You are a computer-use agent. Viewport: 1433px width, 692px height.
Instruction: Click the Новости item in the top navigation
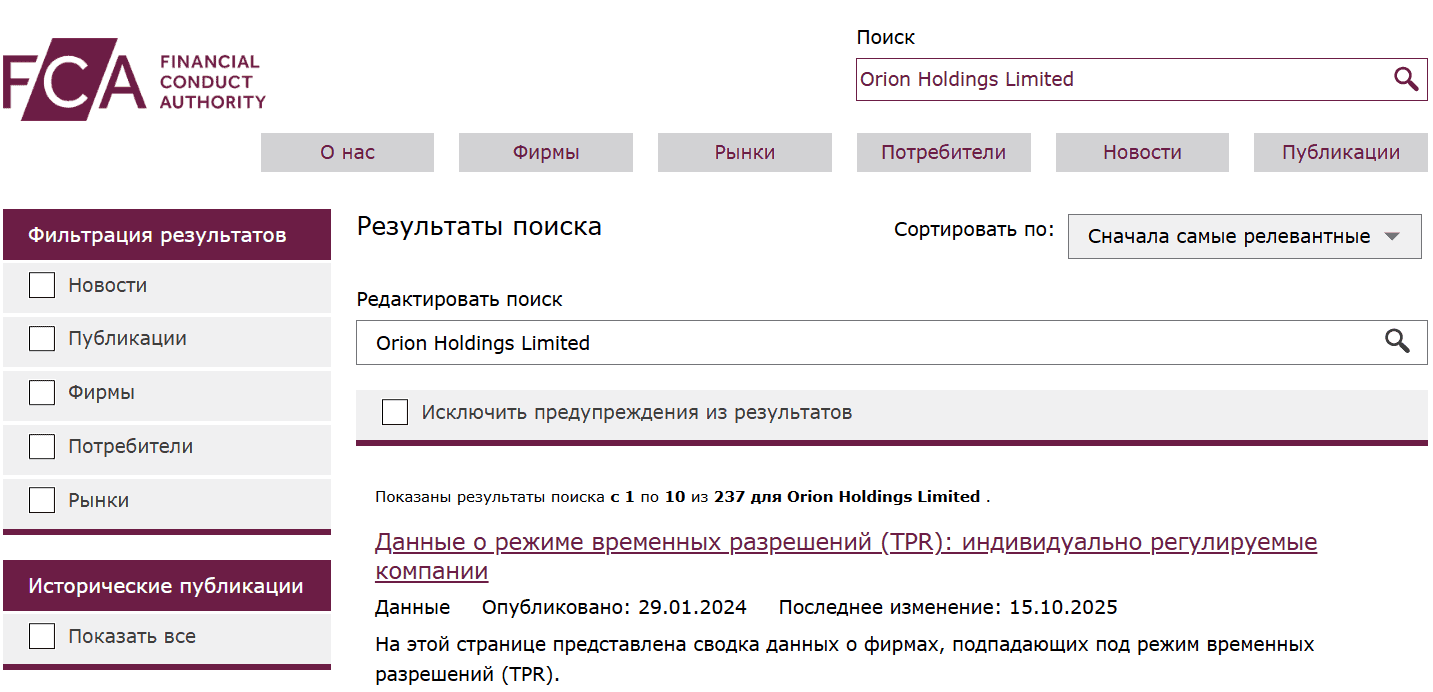[x=1142, y=152]
